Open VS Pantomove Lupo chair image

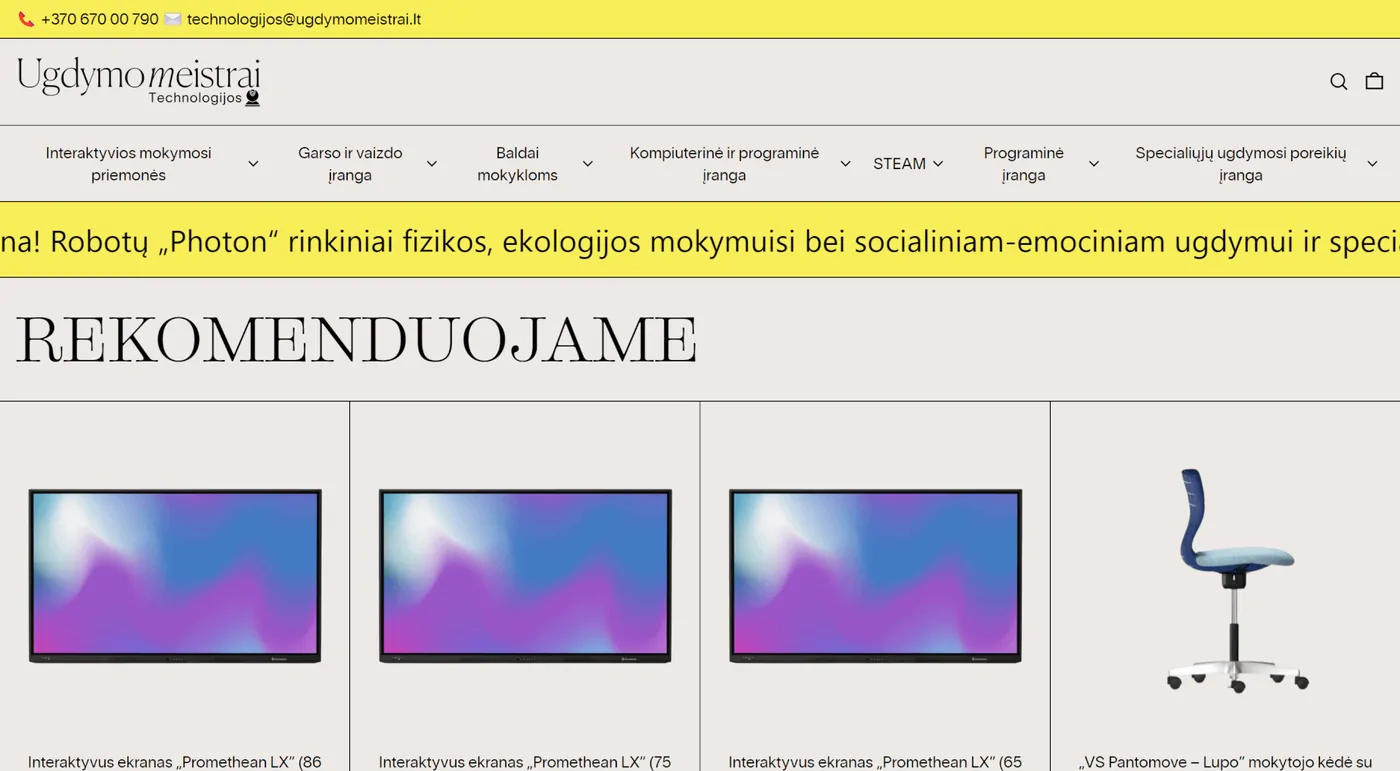1238,581
